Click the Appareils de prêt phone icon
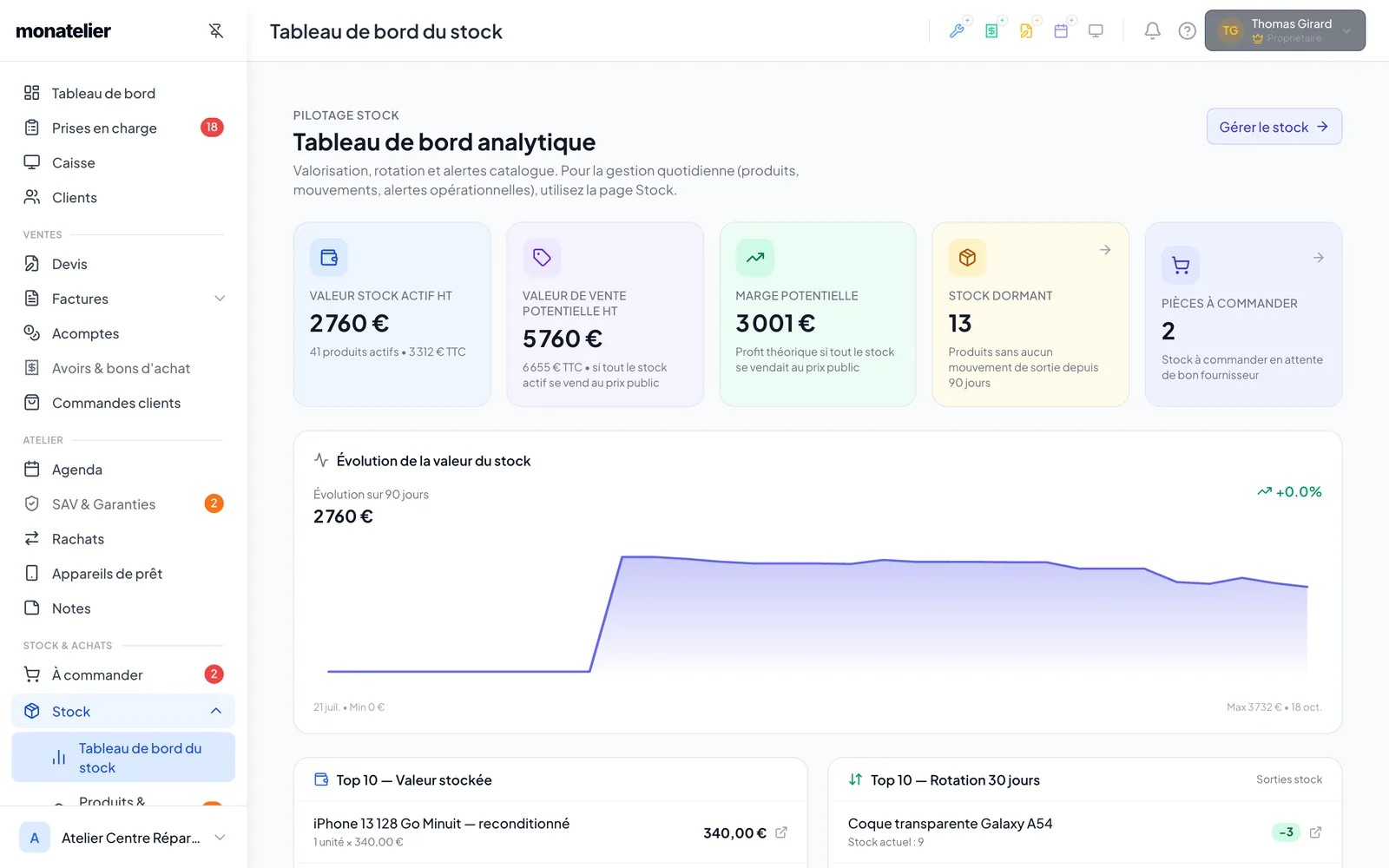 click(x=32, y=574)
